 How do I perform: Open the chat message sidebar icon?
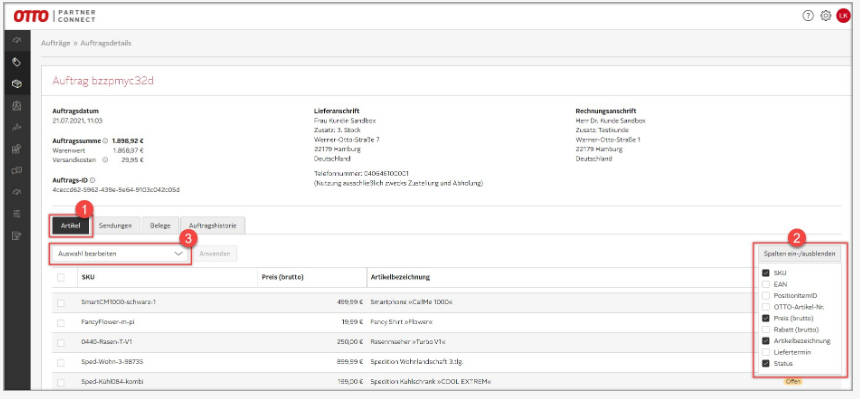coord(16,170)
